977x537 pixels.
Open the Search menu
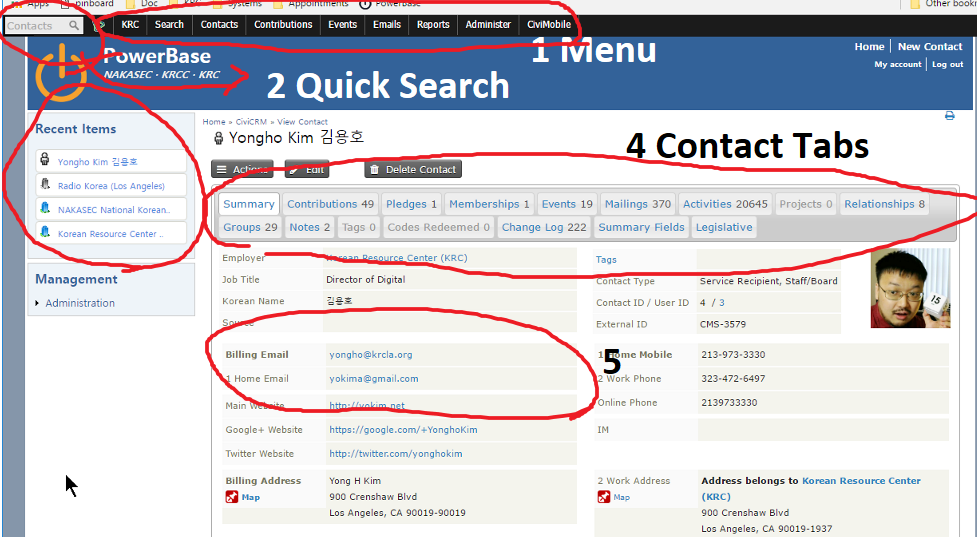click(169, 25)
